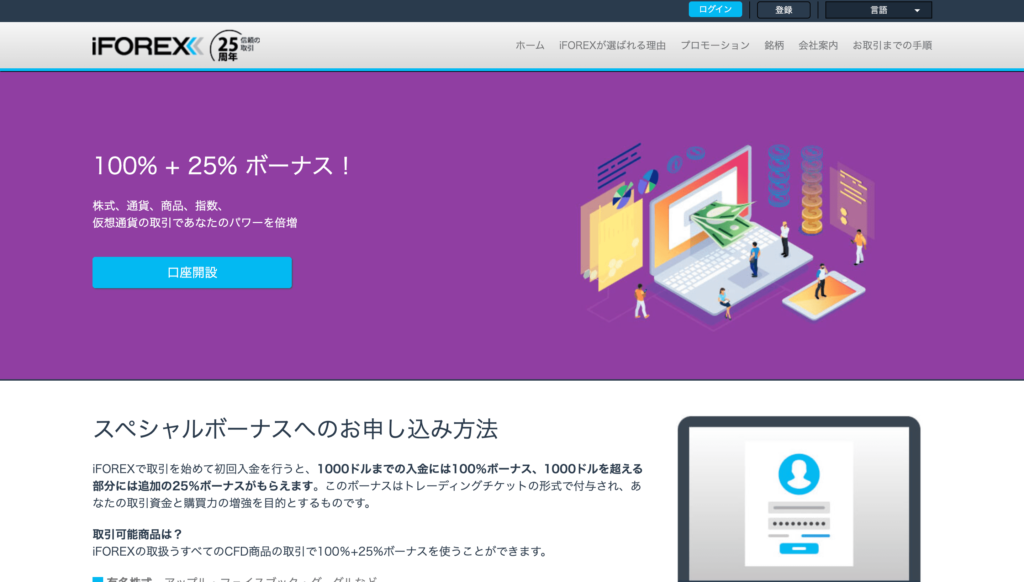Open the 銘柄 navigation item
The height and width of the screenshot is (582, 1024).
click(x=774, y=45)
